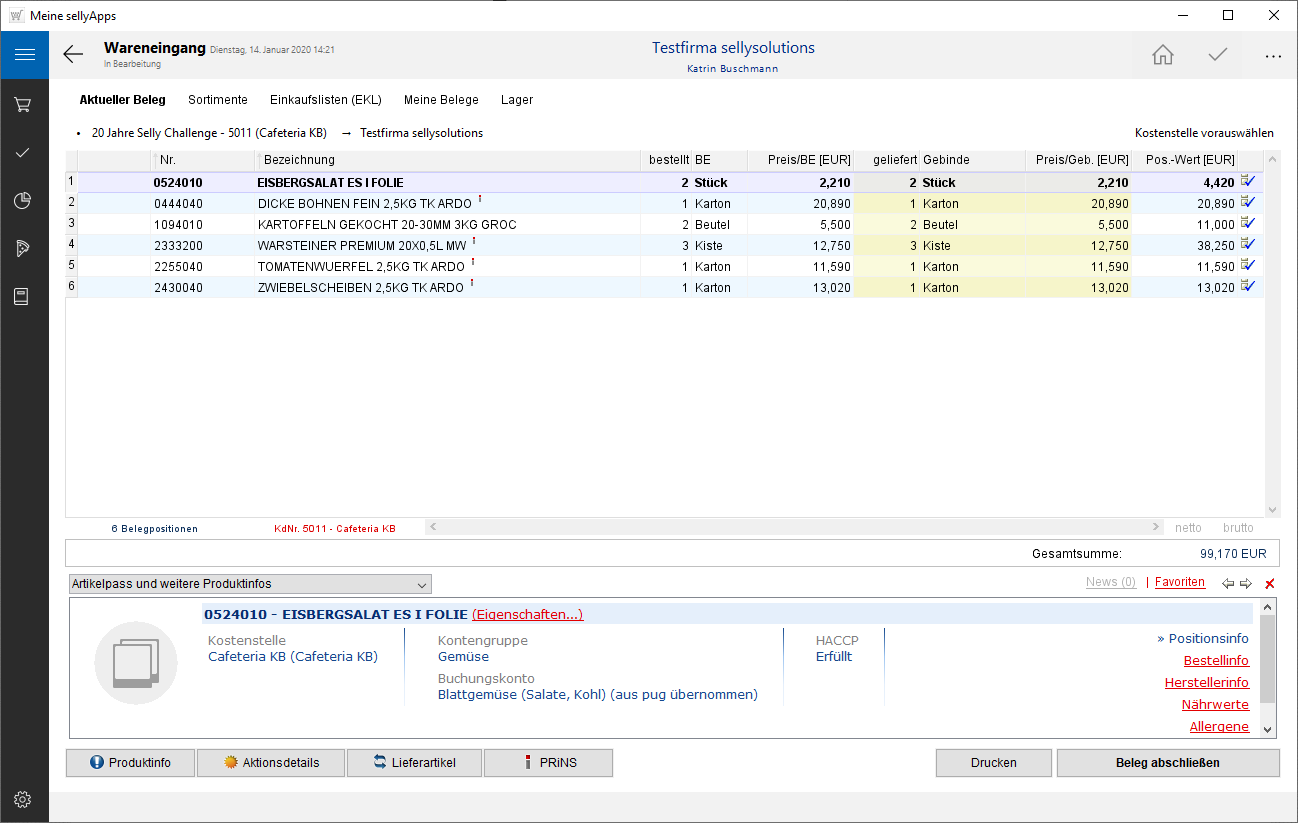This screenshot has height=823, width=1298.
Task: Go back using the left arrow
Action: [x=73, y=55]
